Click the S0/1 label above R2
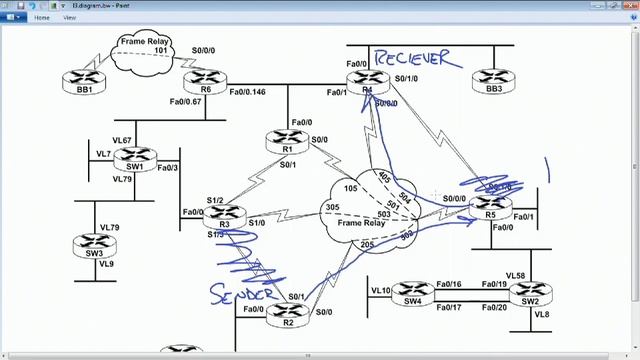The image size is (640, 360). click(296, 297)
